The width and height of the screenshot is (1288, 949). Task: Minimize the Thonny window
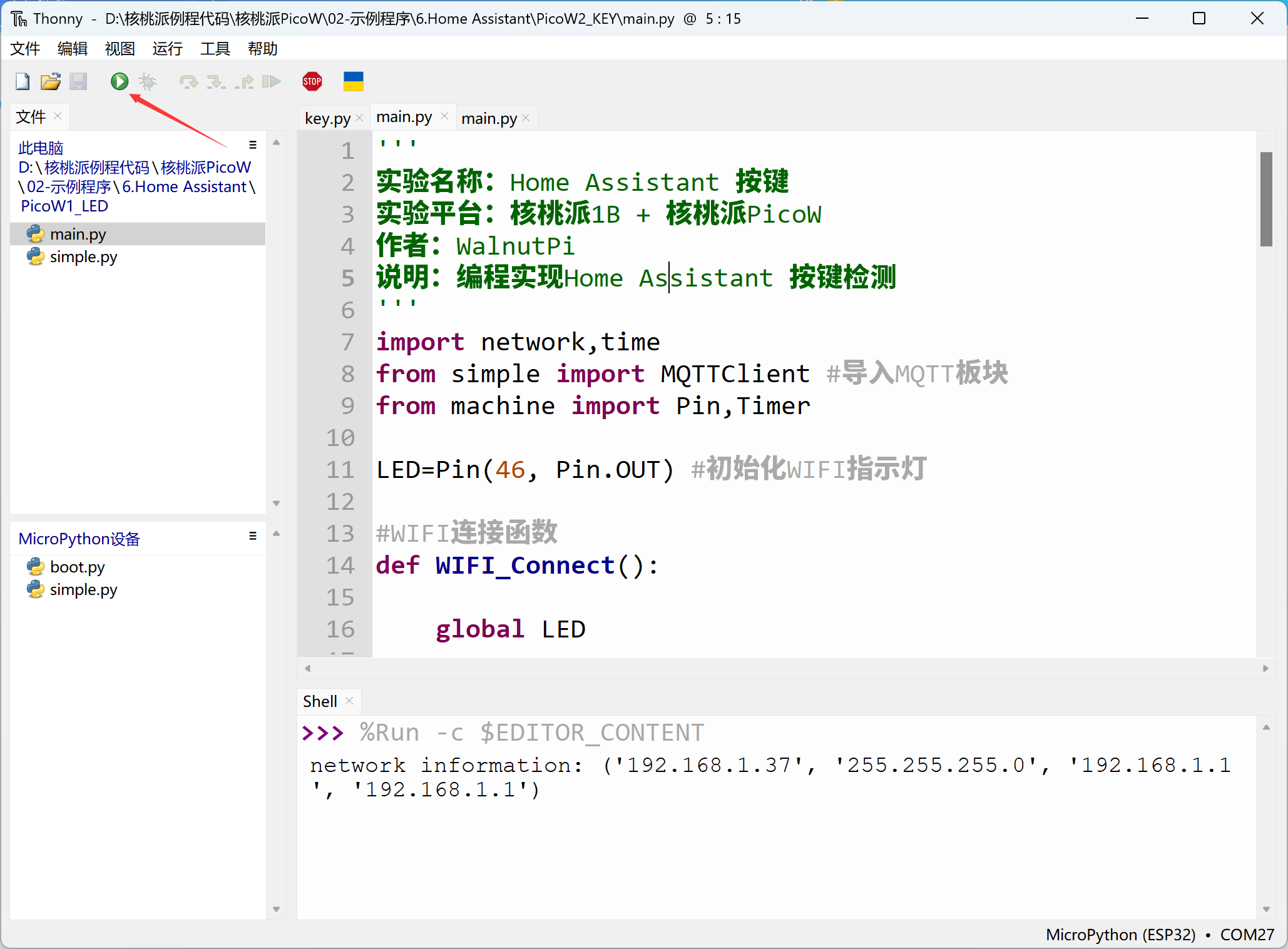(1142, 19)
